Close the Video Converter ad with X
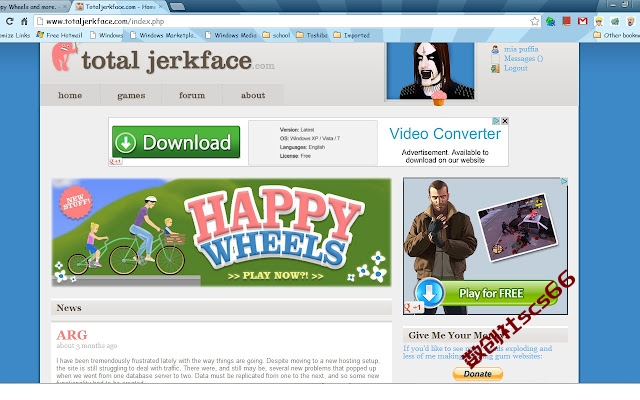This screenshot has height=400, width=640. click(505, 121)
